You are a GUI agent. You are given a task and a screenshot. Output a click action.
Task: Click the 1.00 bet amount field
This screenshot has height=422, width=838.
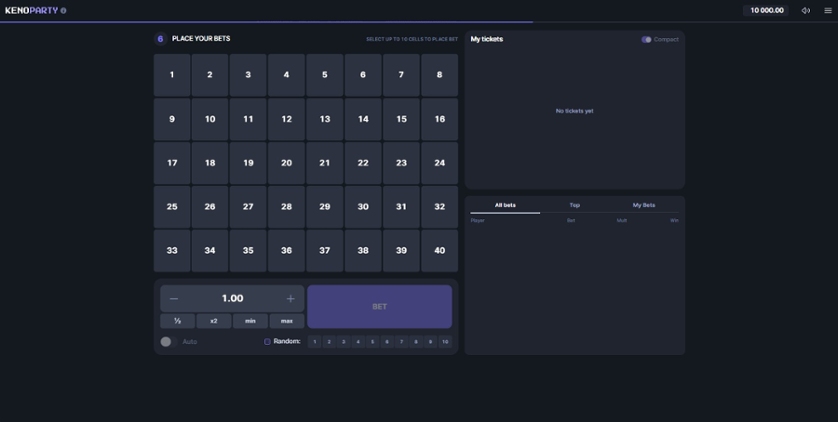(232, 299)
